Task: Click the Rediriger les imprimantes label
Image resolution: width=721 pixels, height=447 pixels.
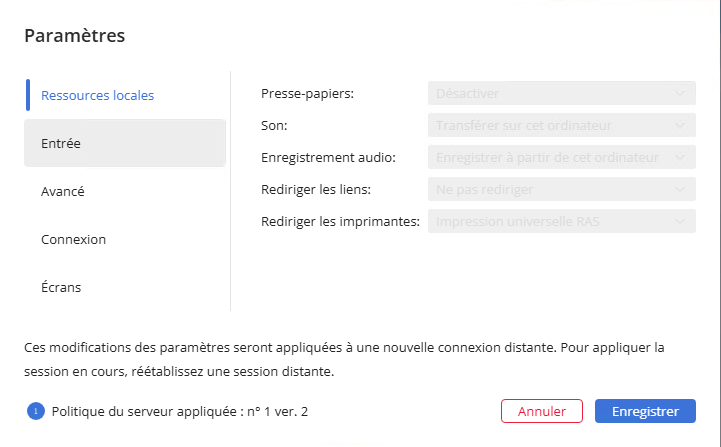Action: pos(340,221)
